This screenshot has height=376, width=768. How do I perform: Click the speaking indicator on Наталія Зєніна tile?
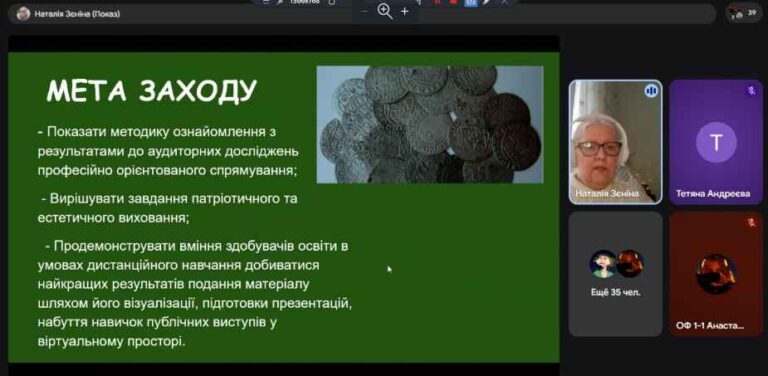point(651,91)
